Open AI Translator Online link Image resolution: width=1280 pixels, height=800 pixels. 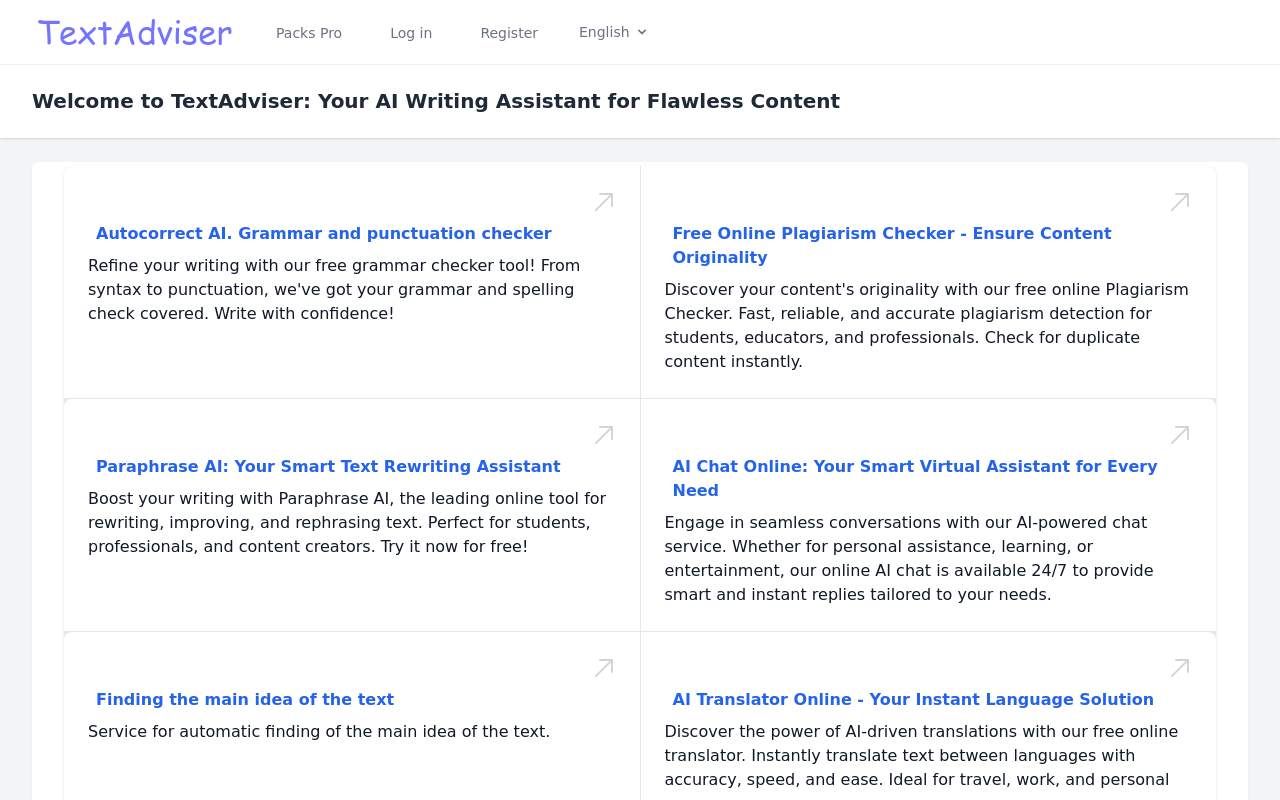(913, 699)
